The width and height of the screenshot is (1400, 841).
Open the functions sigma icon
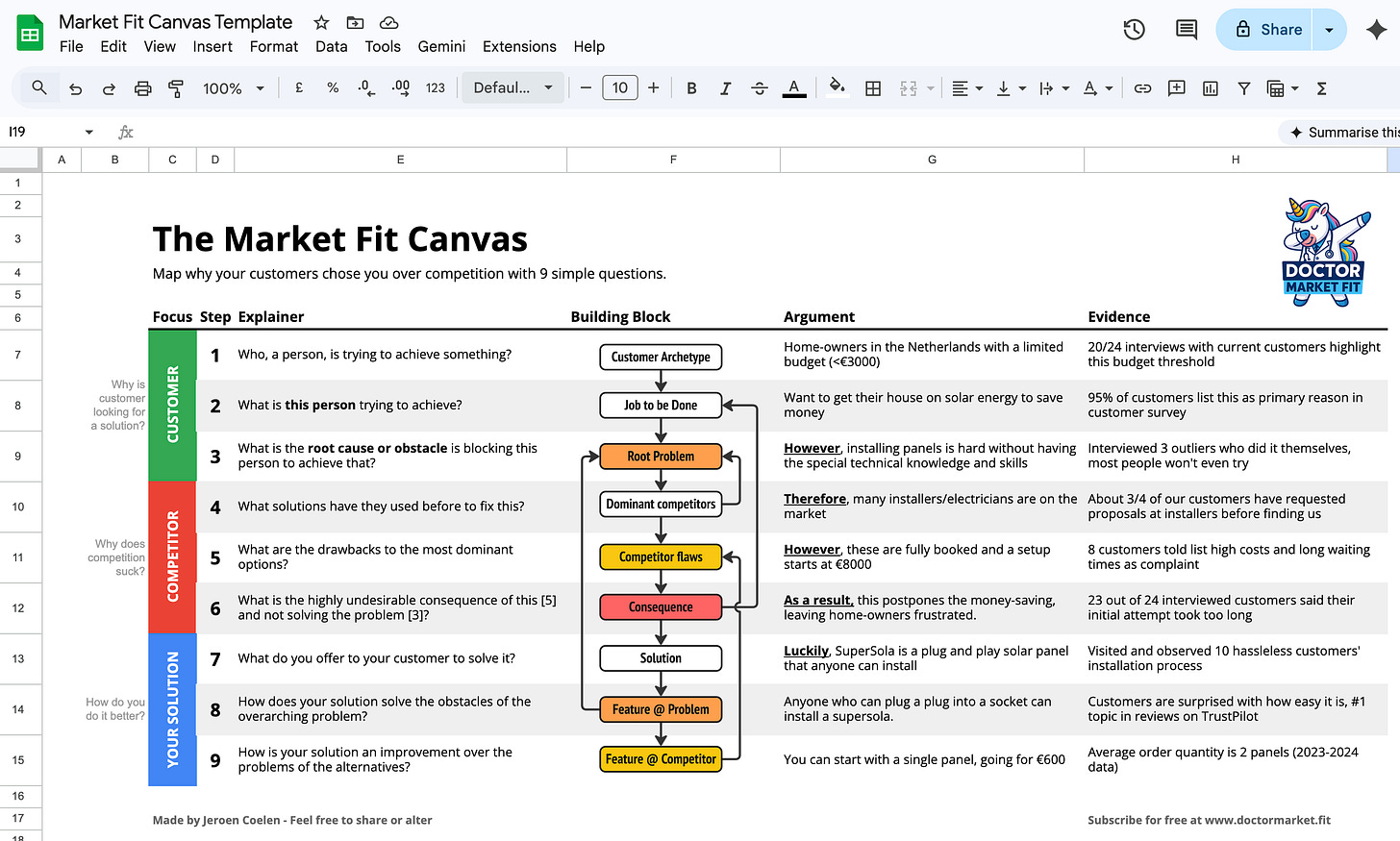click(1322, 88)
